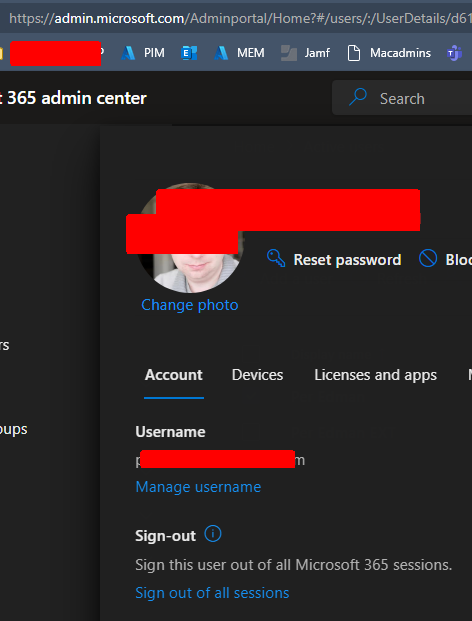The width and height of the screenshot is (472, 621).
Task: Click the Sign-out heading text
Action: click(x=166, y=536)
